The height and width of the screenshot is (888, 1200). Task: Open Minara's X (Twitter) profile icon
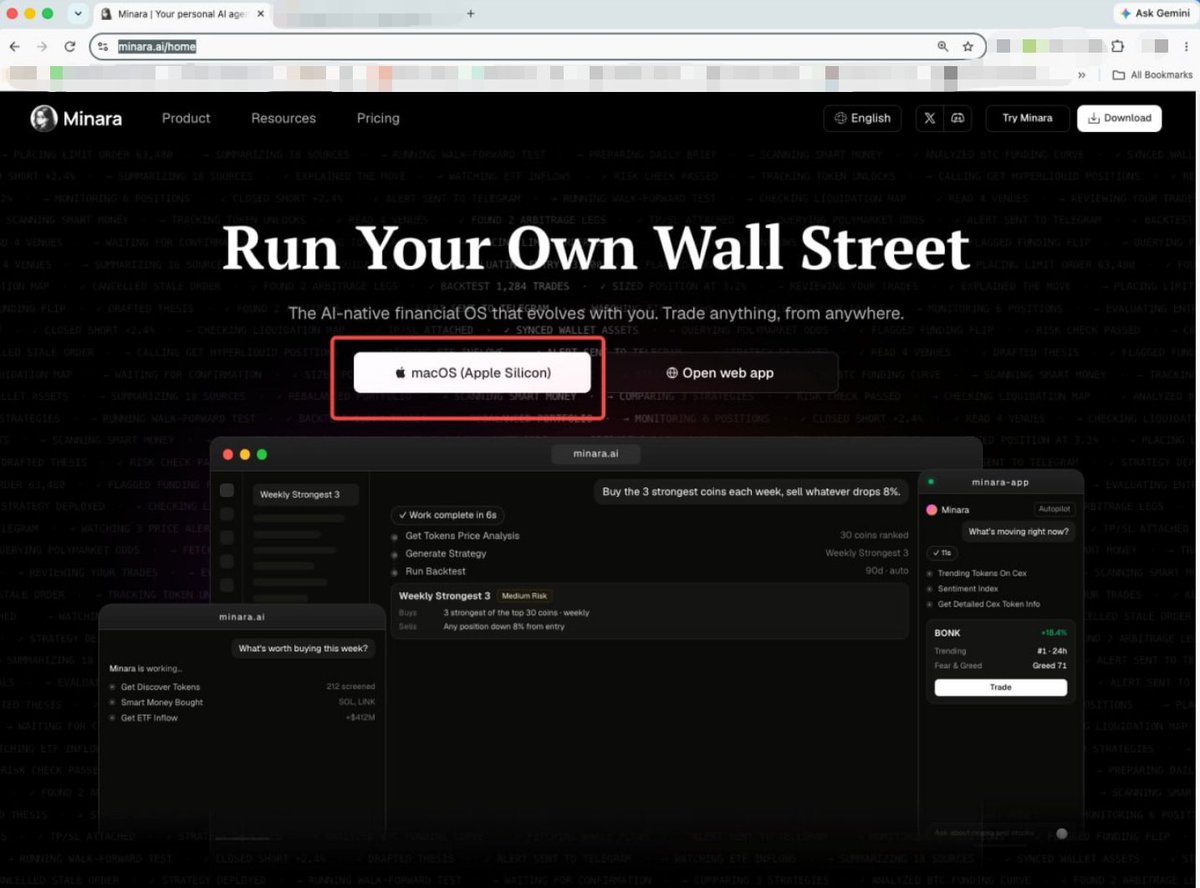(930, 118)
